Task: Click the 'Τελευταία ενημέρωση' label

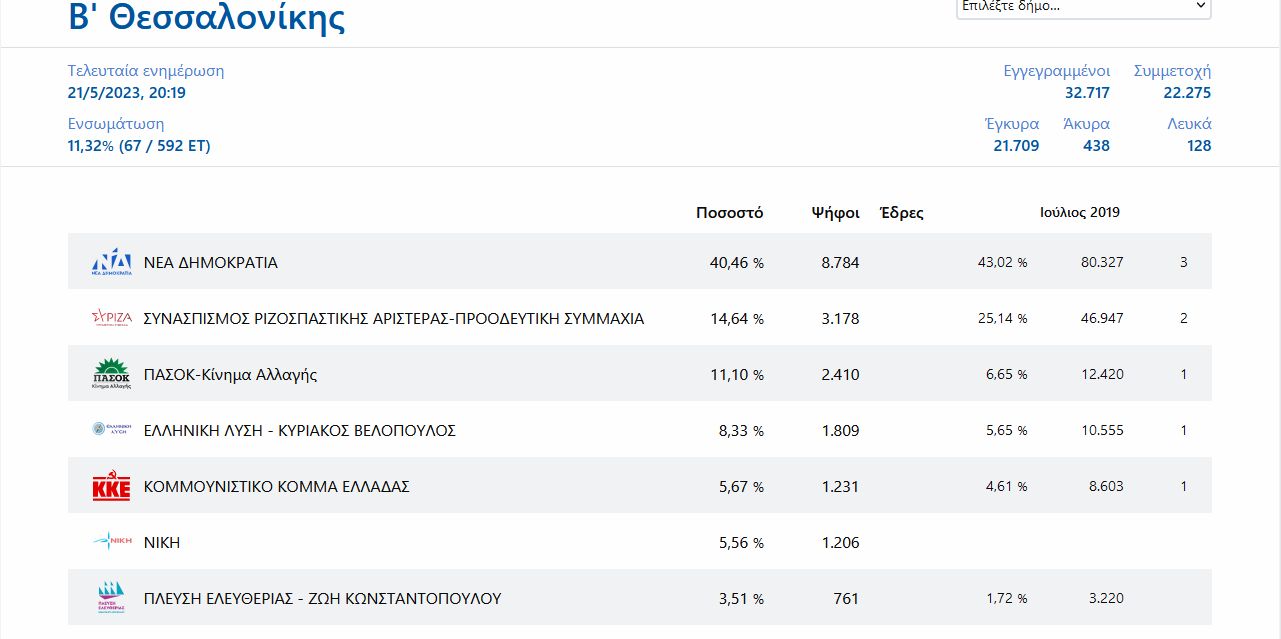Action: click(146, 71)
